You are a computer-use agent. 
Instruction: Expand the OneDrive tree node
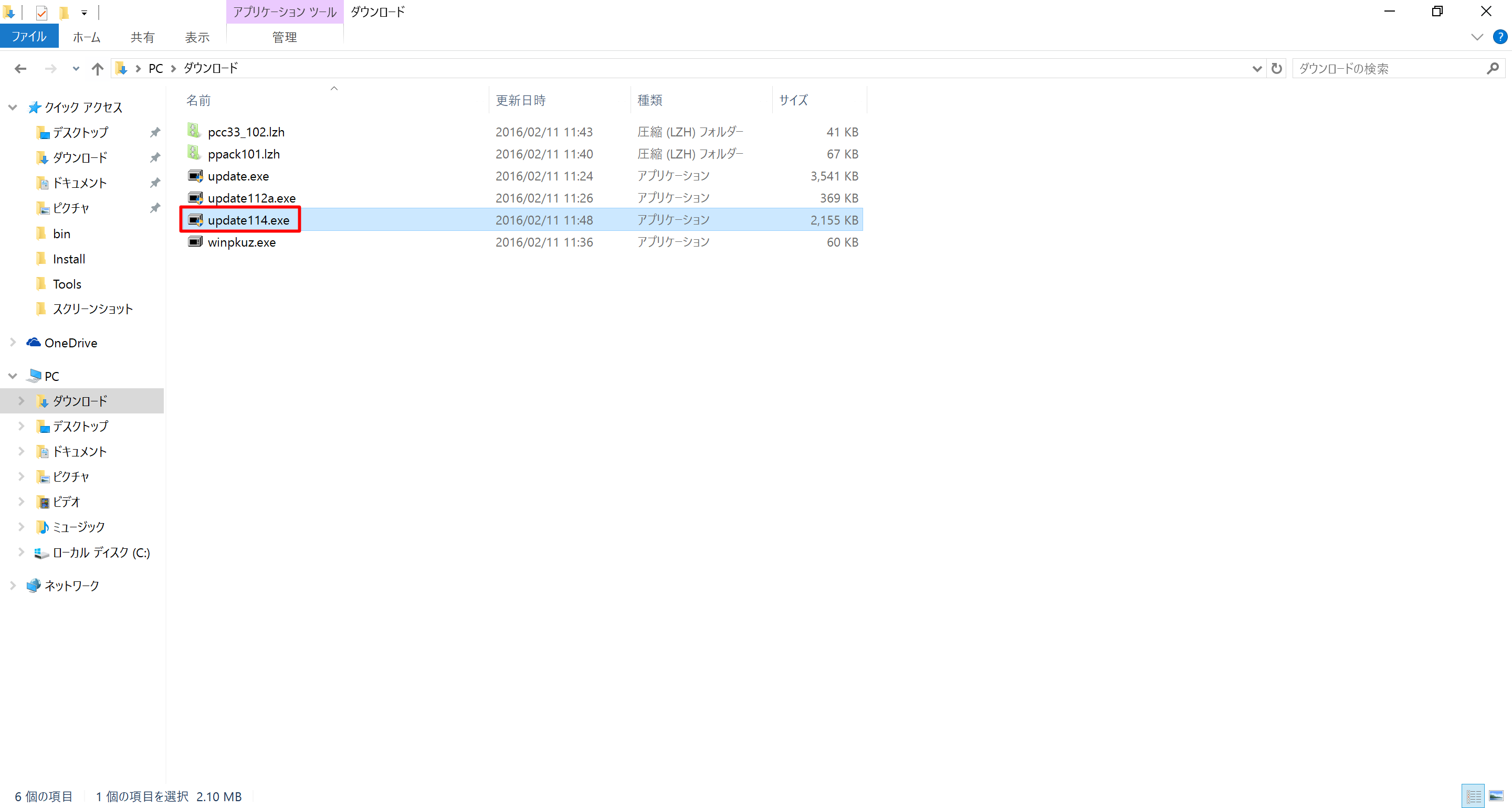pos(12,343)
